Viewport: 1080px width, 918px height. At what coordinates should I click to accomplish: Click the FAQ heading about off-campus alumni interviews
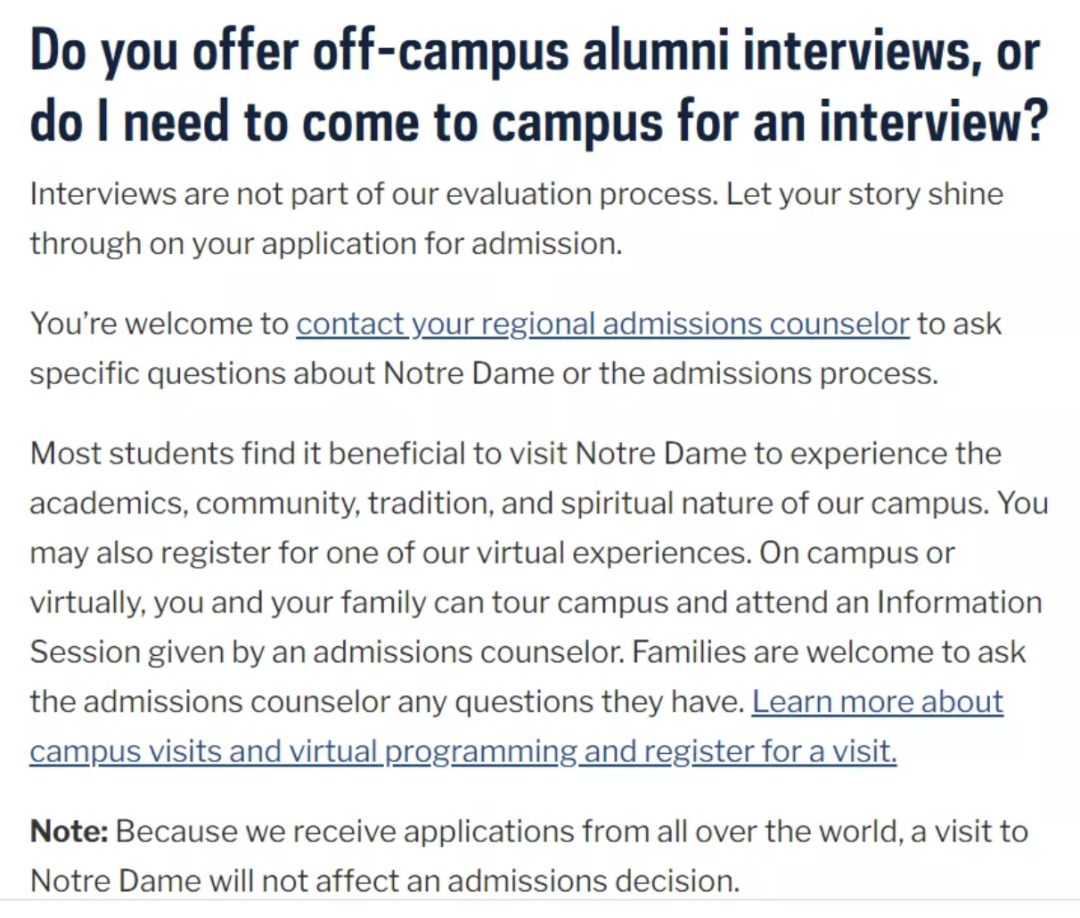pos(537,86)
